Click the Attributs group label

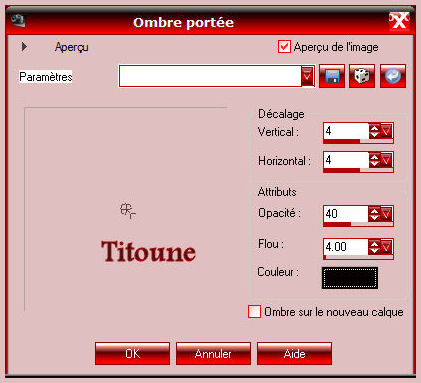(277, 192)
